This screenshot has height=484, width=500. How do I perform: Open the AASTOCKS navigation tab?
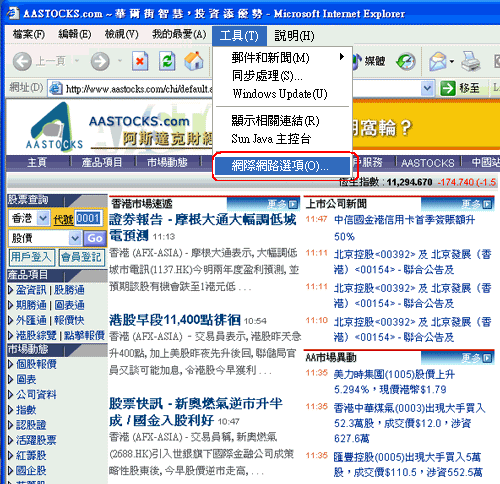pos(428,163)
